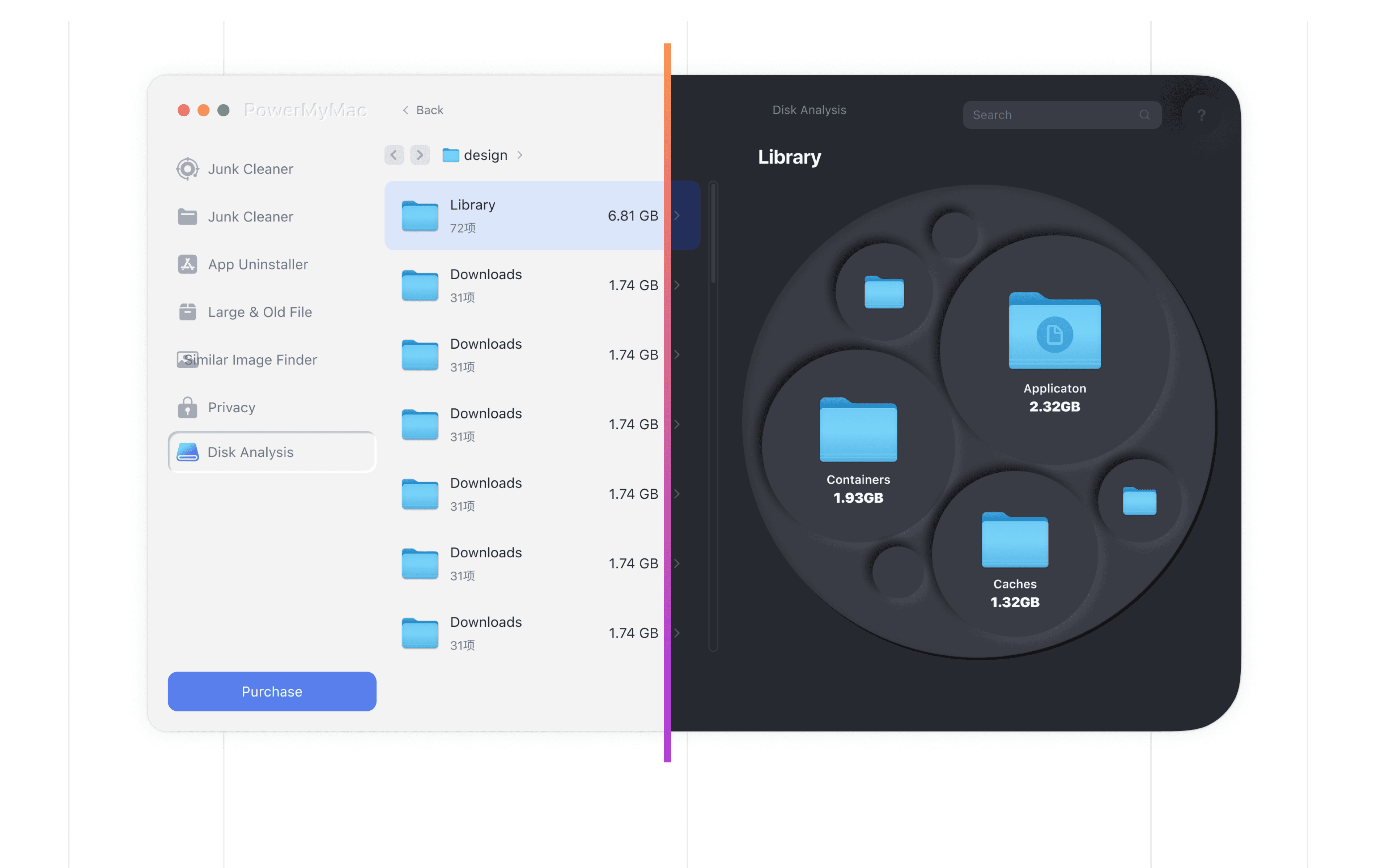Navigate to previous folder with left arrow
Image resolution: width=1389 pixels, height=868 pixels.
pyautogui.click(x=394, y=155)
